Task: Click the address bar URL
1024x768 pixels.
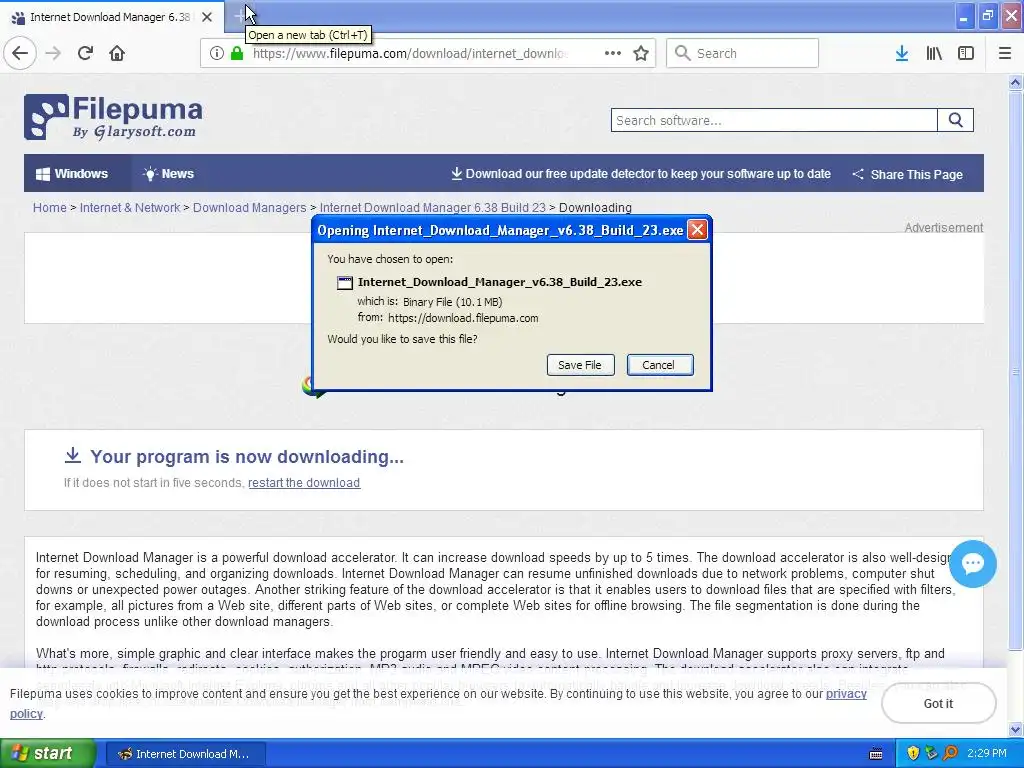Action: [x=410, y=54]
